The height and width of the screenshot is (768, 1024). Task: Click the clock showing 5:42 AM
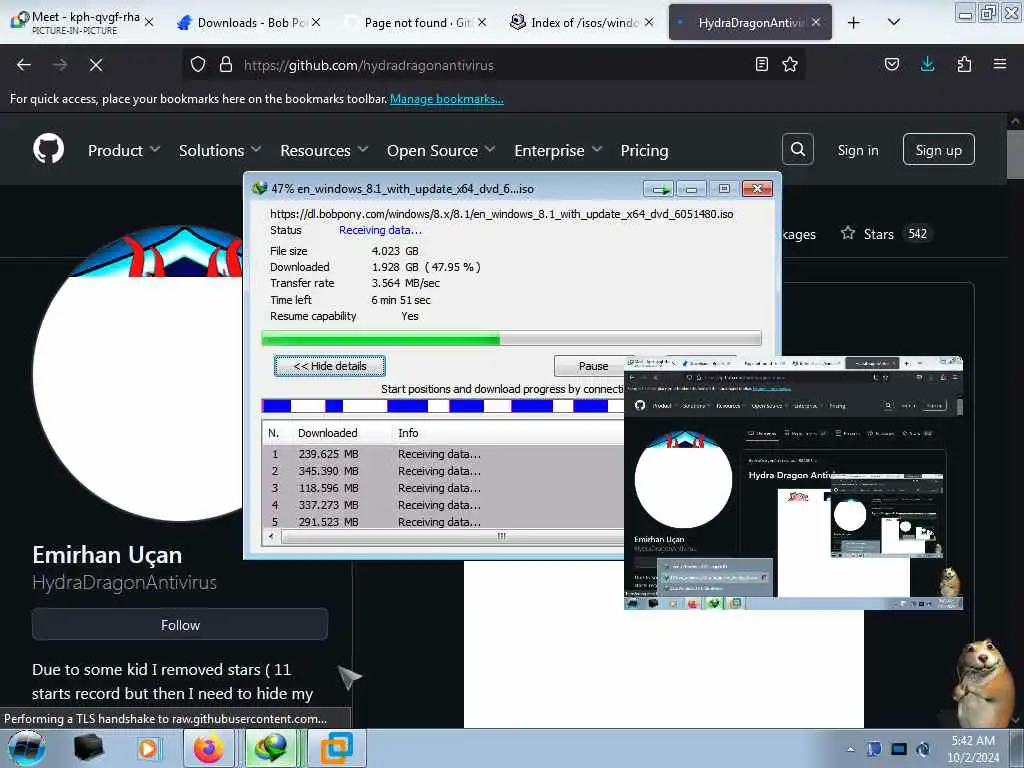pyautogui.click(x=972, y=749)
